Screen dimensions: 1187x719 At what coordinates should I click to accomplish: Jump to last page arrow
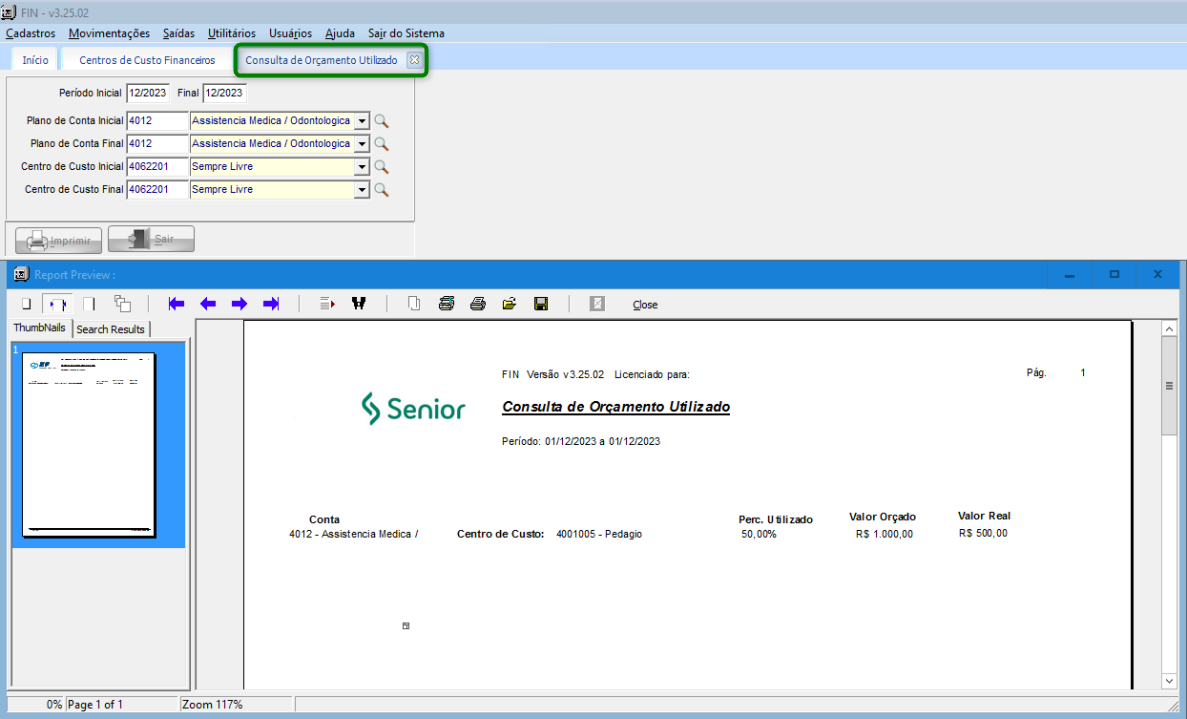coord(270,304)
